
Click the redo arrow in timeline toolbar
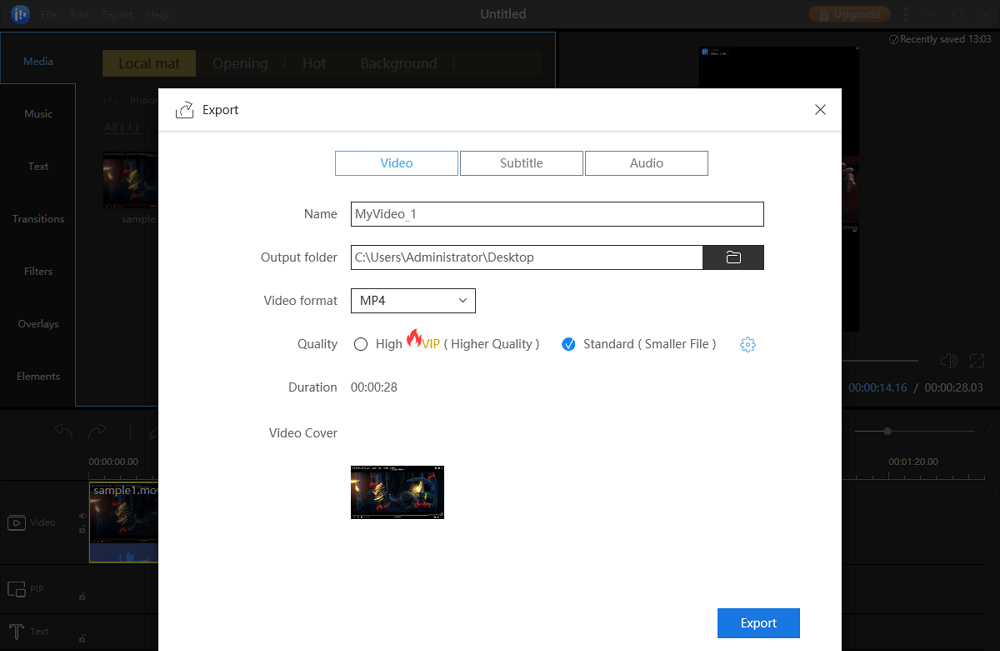(x=97, y=430)
